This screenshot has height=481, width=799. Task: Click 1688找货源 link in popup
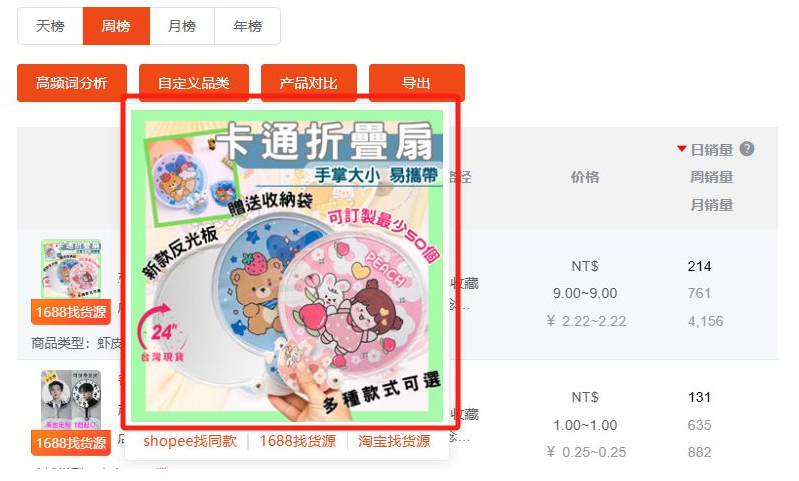coord(298,441)
